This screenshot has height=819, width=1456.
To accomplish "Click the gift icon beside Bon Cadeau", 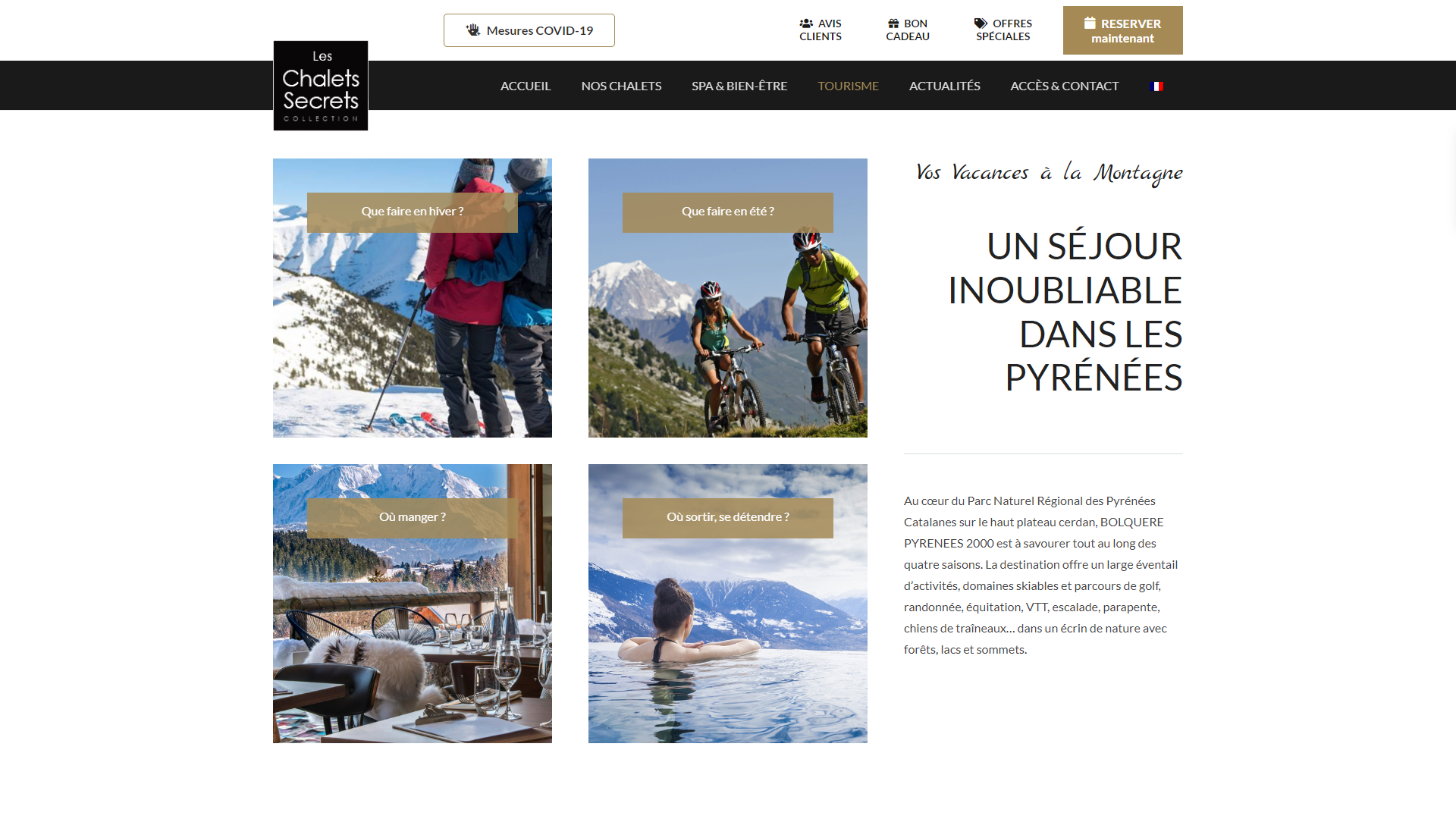I will tap(893, 24).
